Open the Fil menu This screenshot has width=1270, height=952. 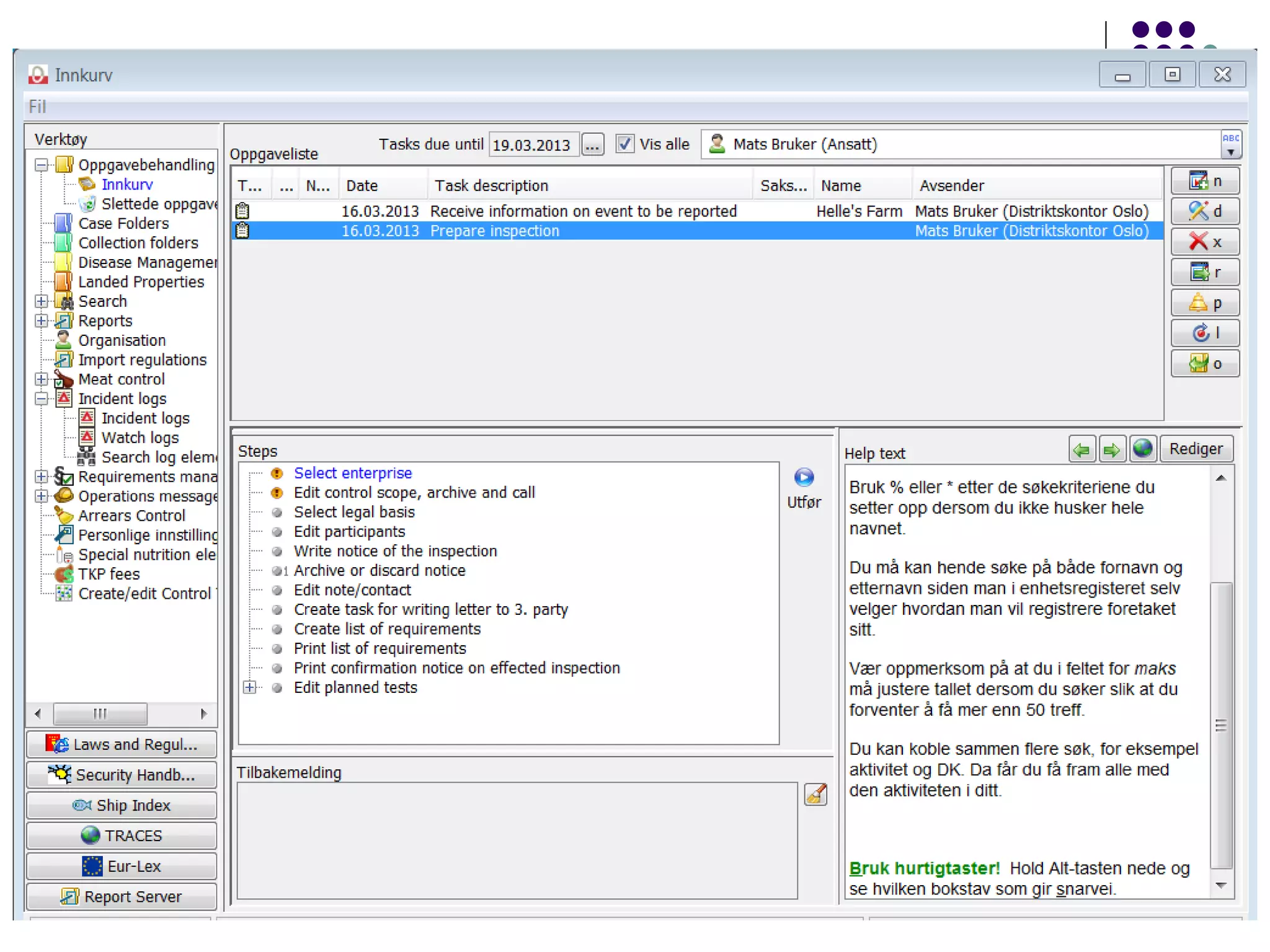(37, 107)
